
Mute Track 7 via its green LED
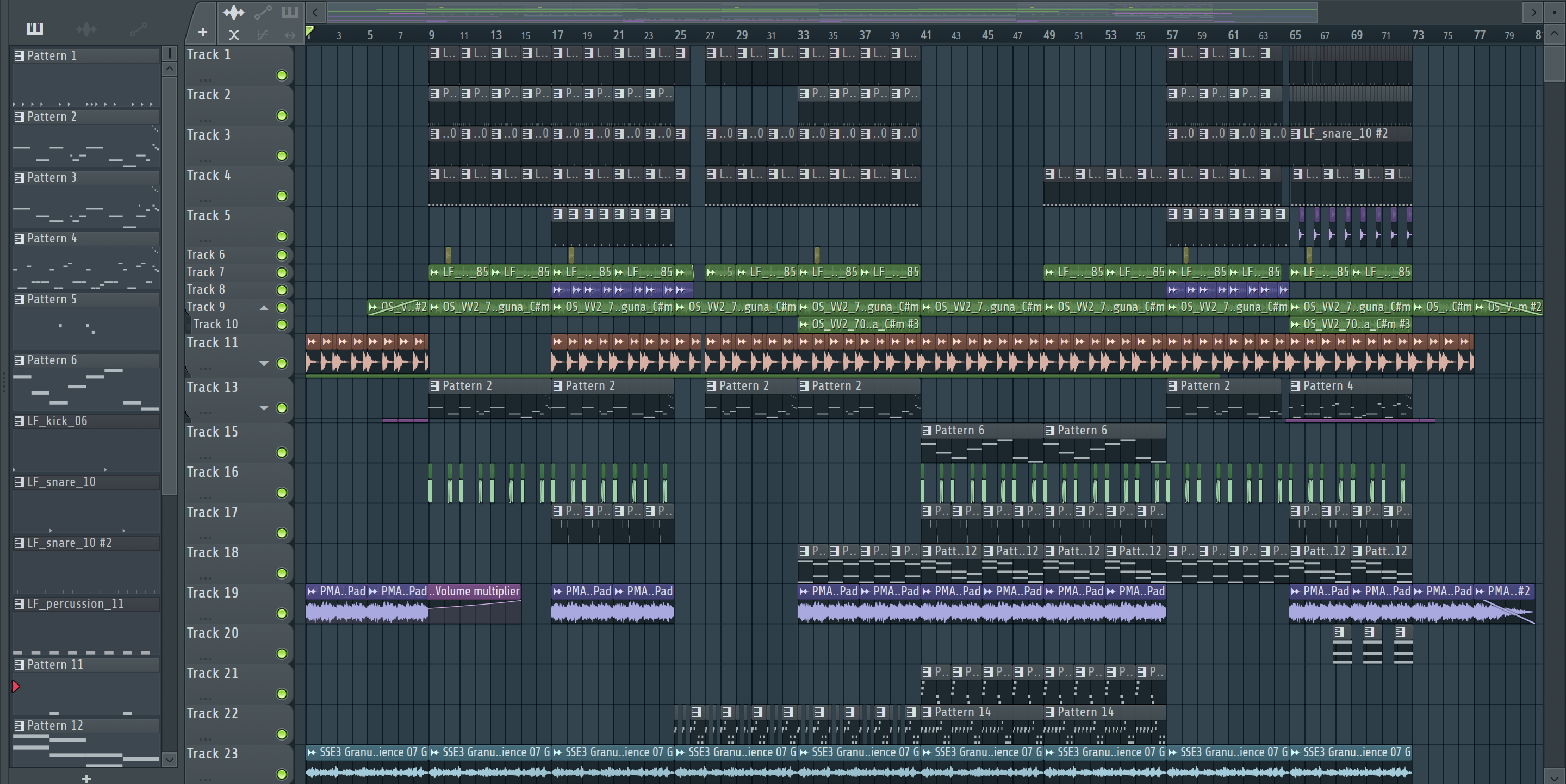[282, 272]
